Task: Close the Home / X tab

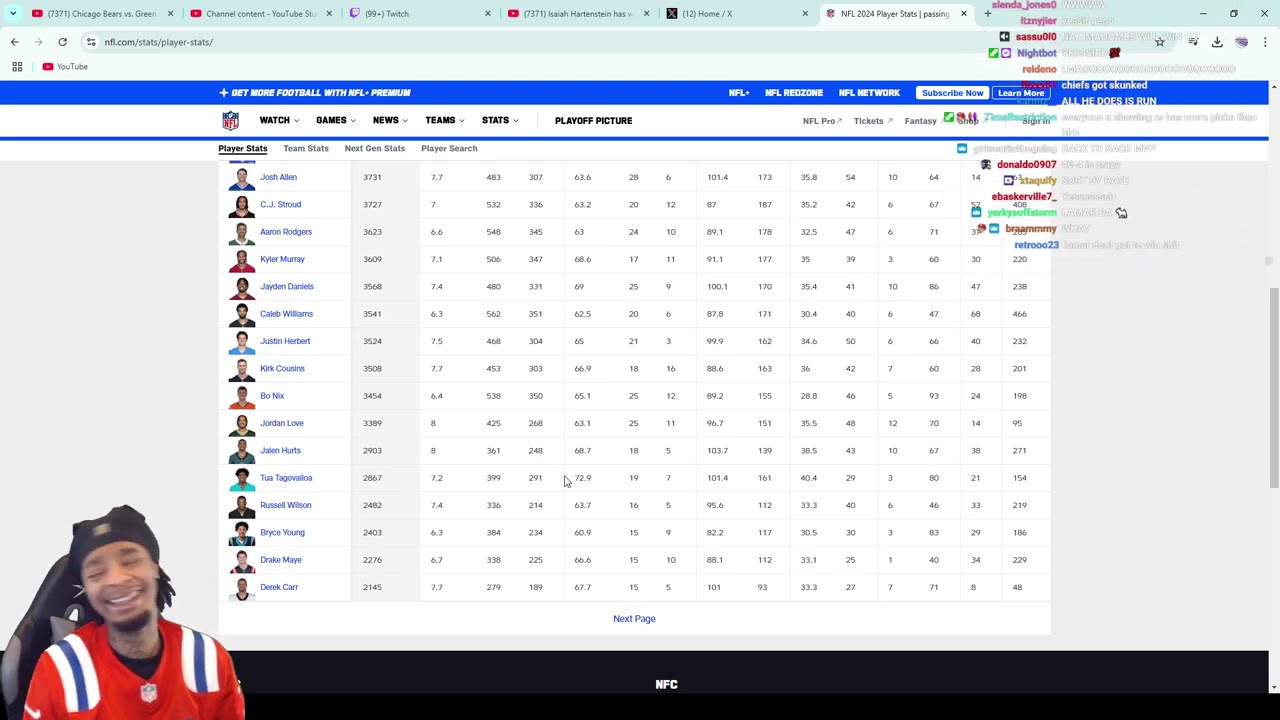Action: coord(805,14)
